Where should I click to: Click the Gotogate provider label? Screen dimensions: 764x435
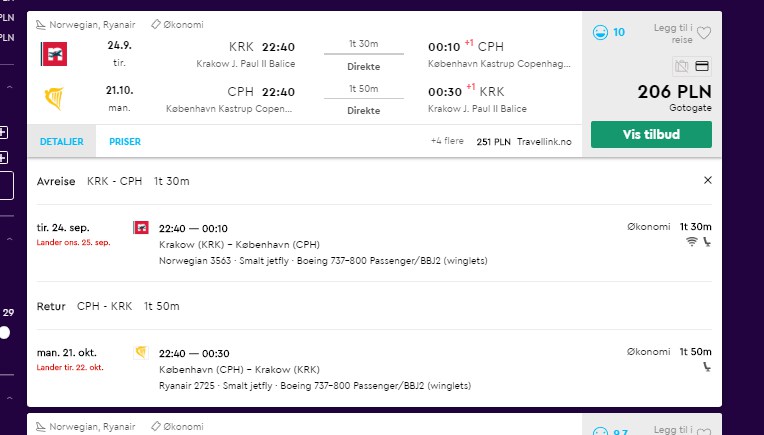[x=690, y=108]
